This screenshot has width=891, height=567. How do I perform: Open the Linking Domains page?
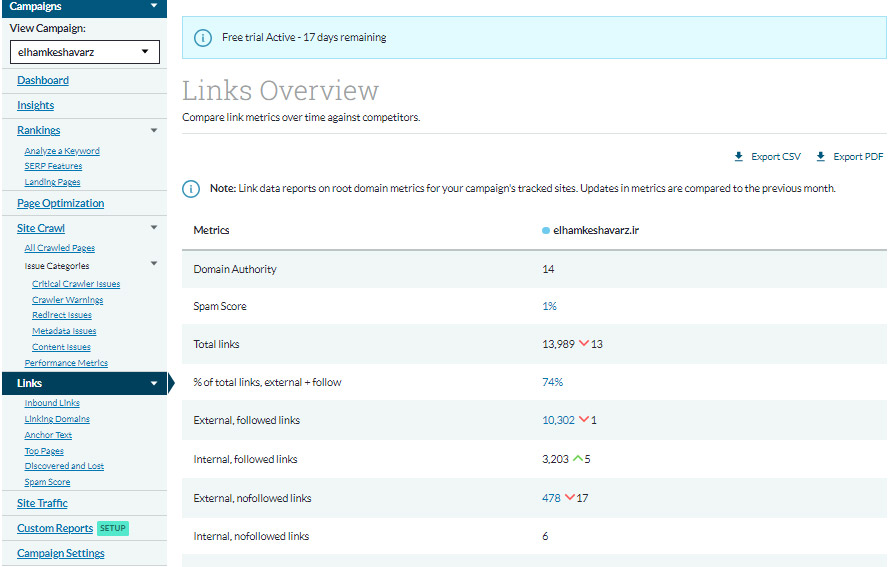57,419
